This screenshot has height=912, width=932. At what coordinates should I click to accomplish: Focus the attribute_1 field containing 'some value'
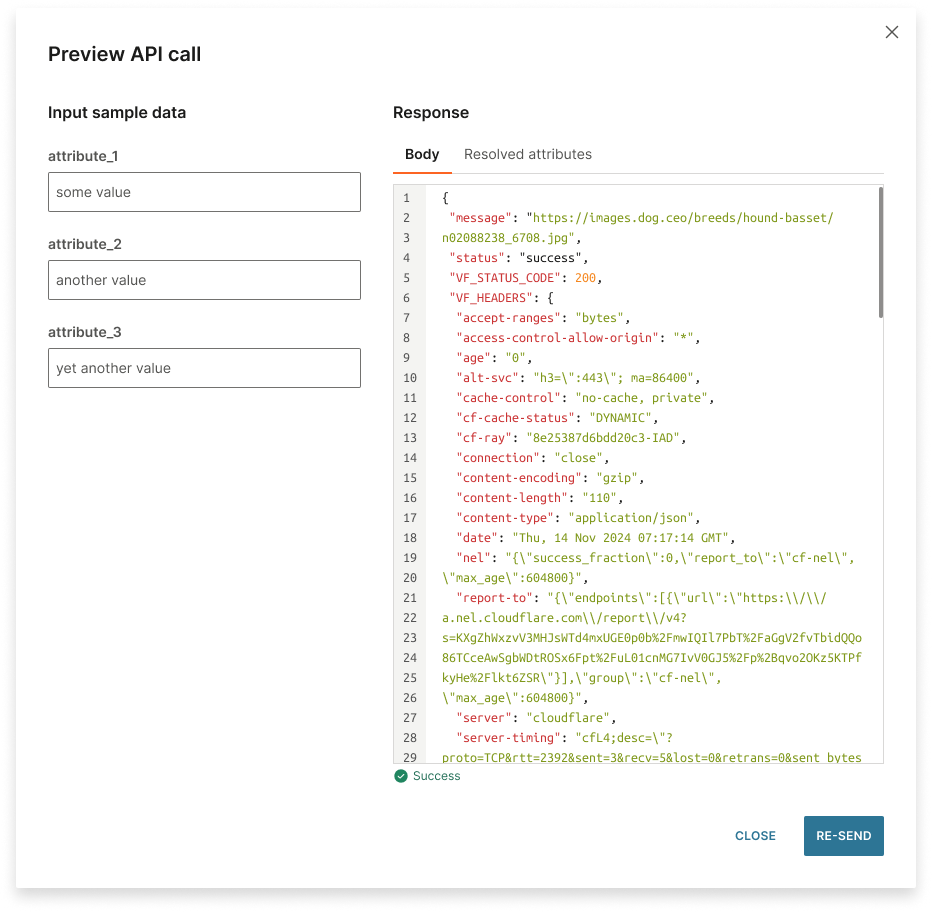(204, 192)
